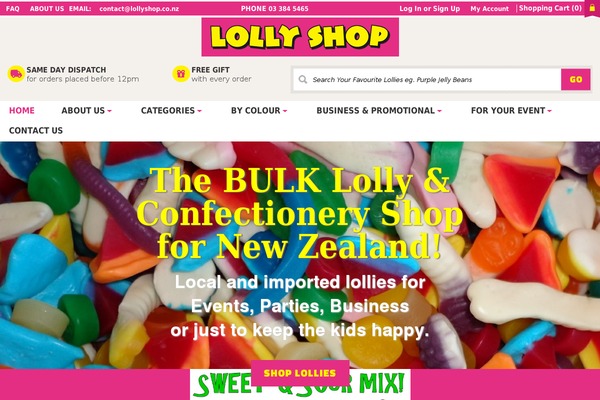Click the padlock icon beside Shopping Cart

click(592, 8)
